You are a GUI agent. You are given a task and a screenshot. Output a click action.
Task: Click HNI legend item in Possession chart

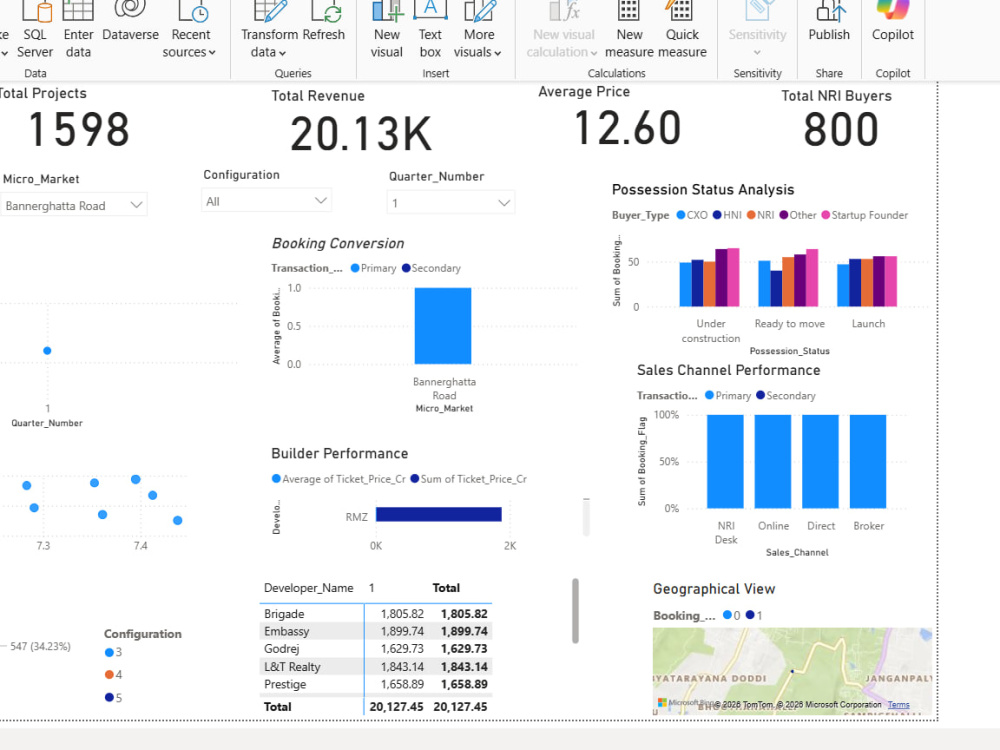tap(727, 215)
